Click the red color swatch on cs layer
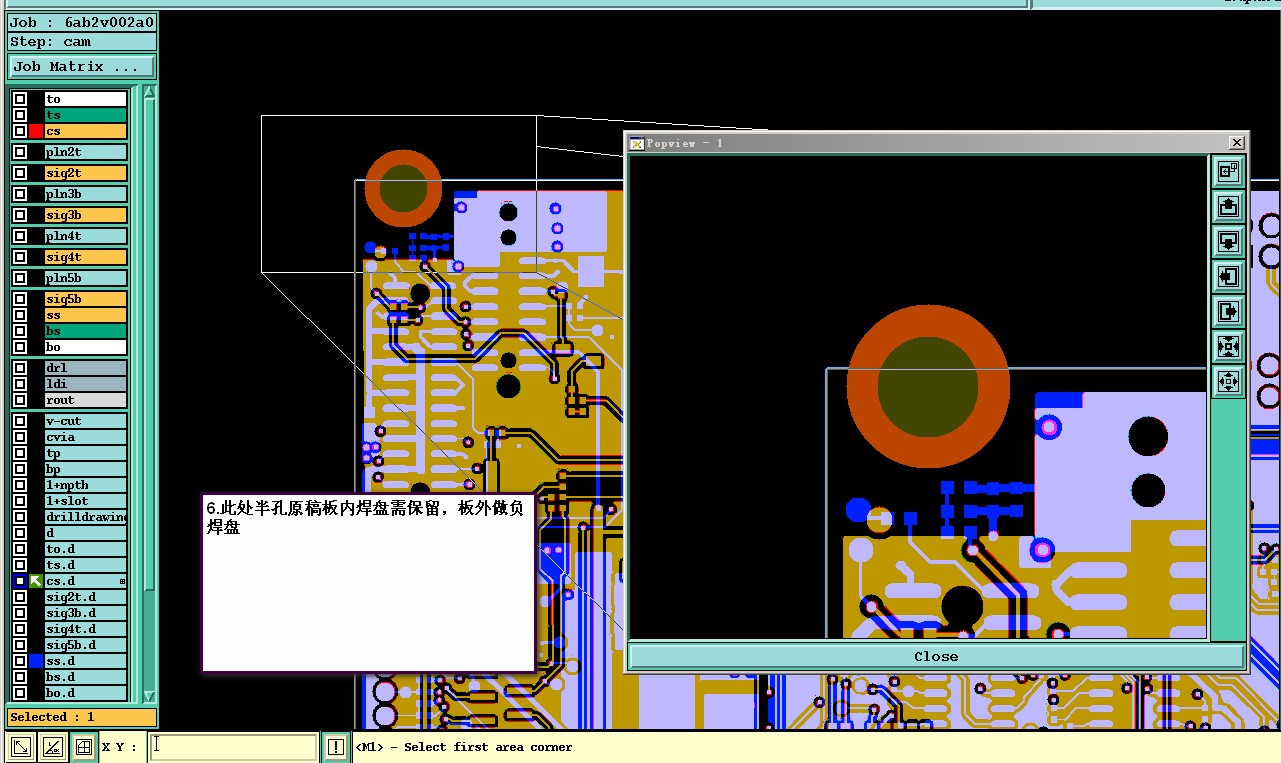The height and width of the screenshot is (763, 1281). 36,131
